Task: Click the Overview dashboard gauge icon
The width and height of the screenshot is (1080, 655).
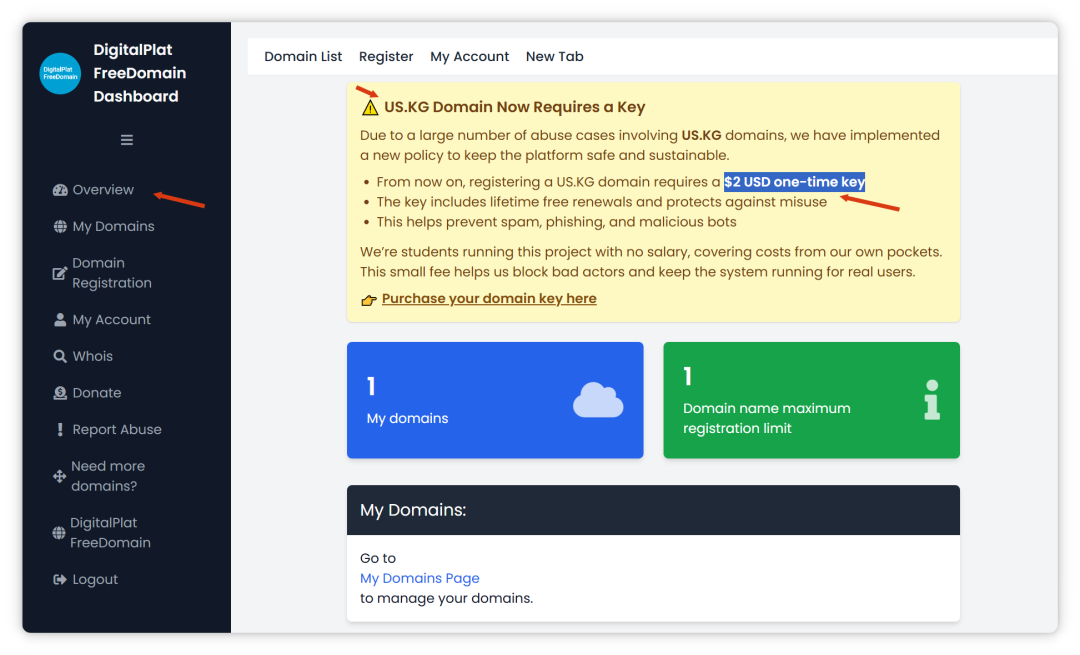Action: point(60,190)
